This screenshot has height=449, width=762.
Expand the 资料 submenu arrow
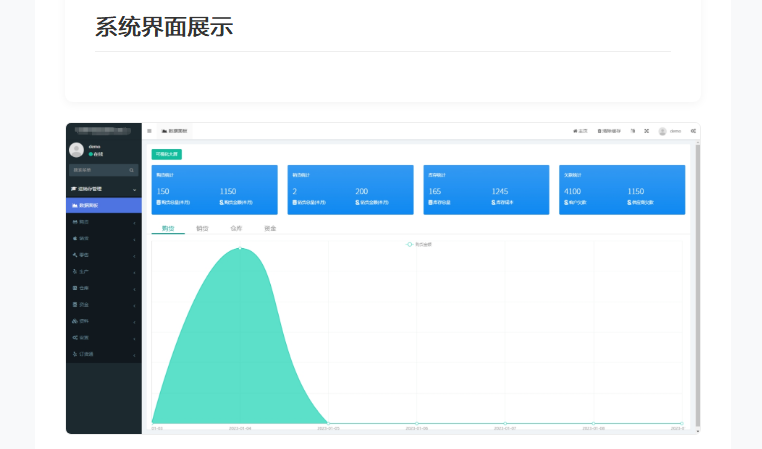coord(135,322)
